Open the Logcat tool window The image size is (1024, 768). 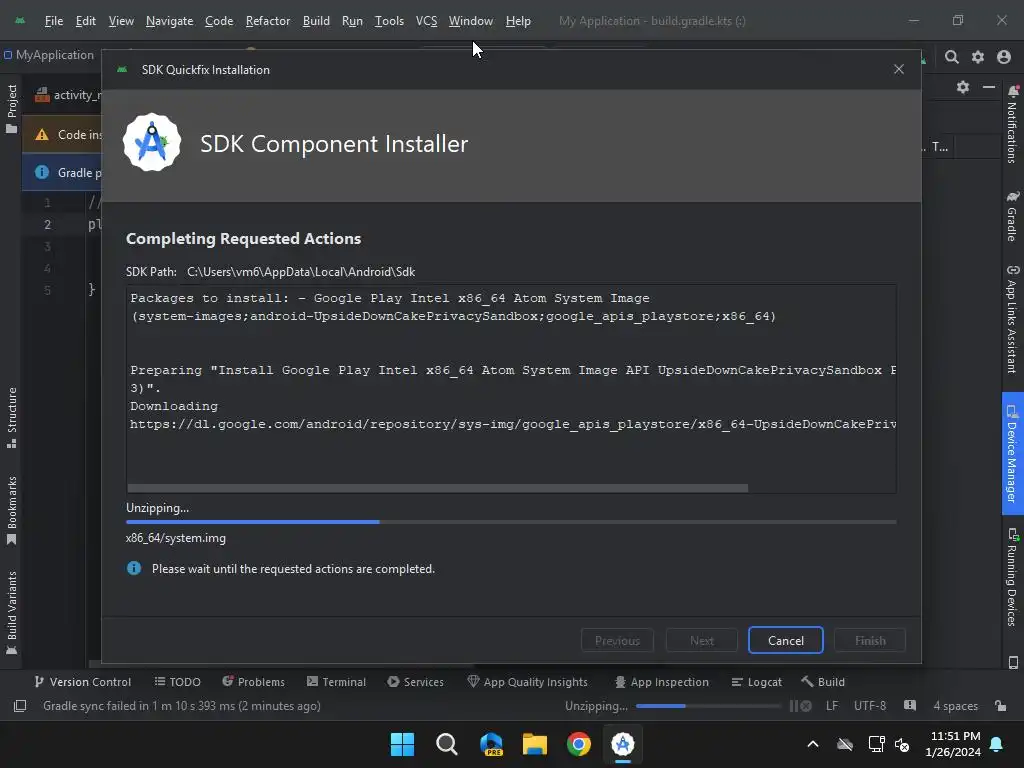coord(756,682)
